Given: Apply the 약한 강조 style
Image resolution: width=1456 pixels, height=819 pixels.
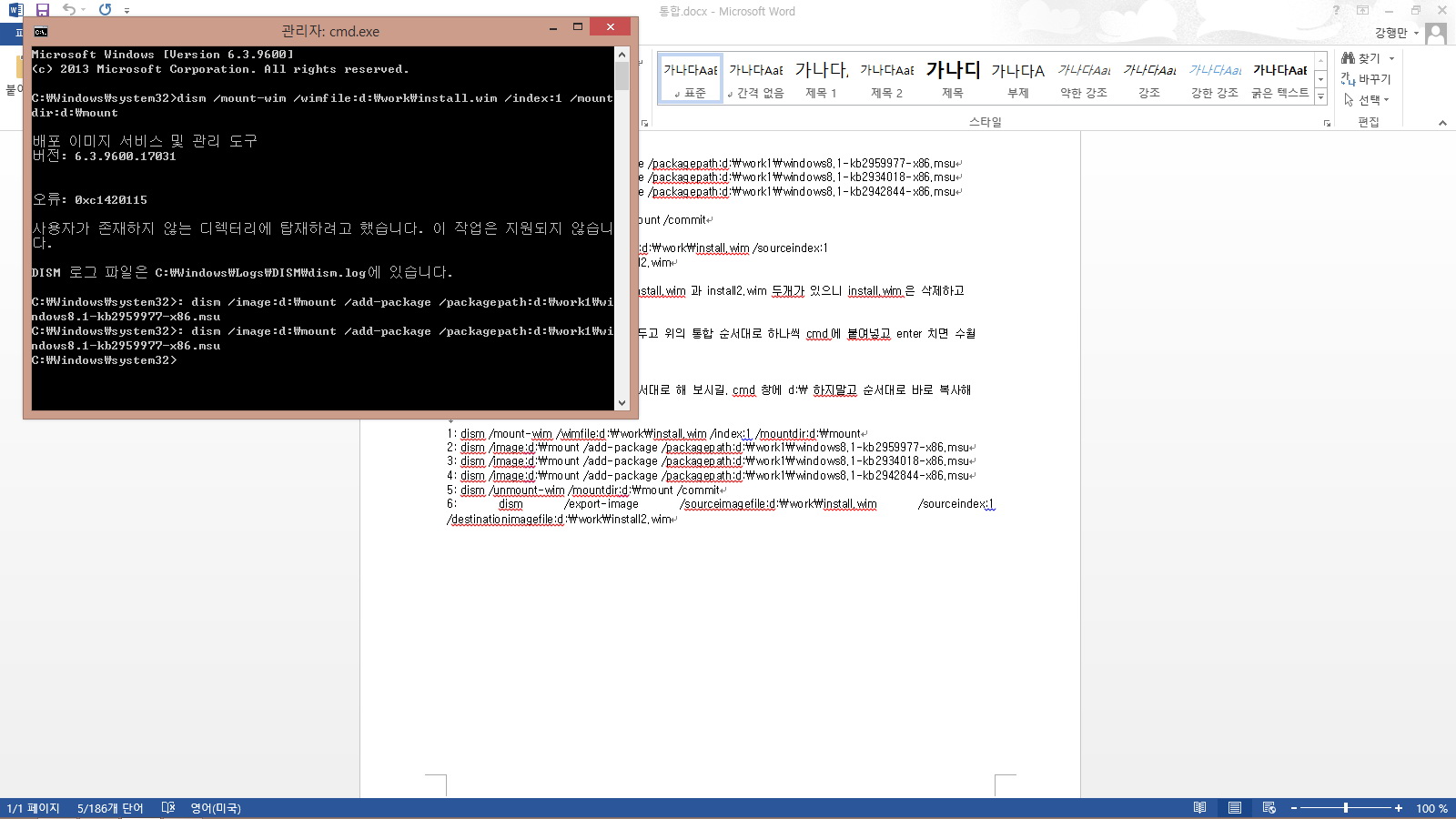Looking at the screenshot, I should pyautogui.click(x=1083, y=78).
